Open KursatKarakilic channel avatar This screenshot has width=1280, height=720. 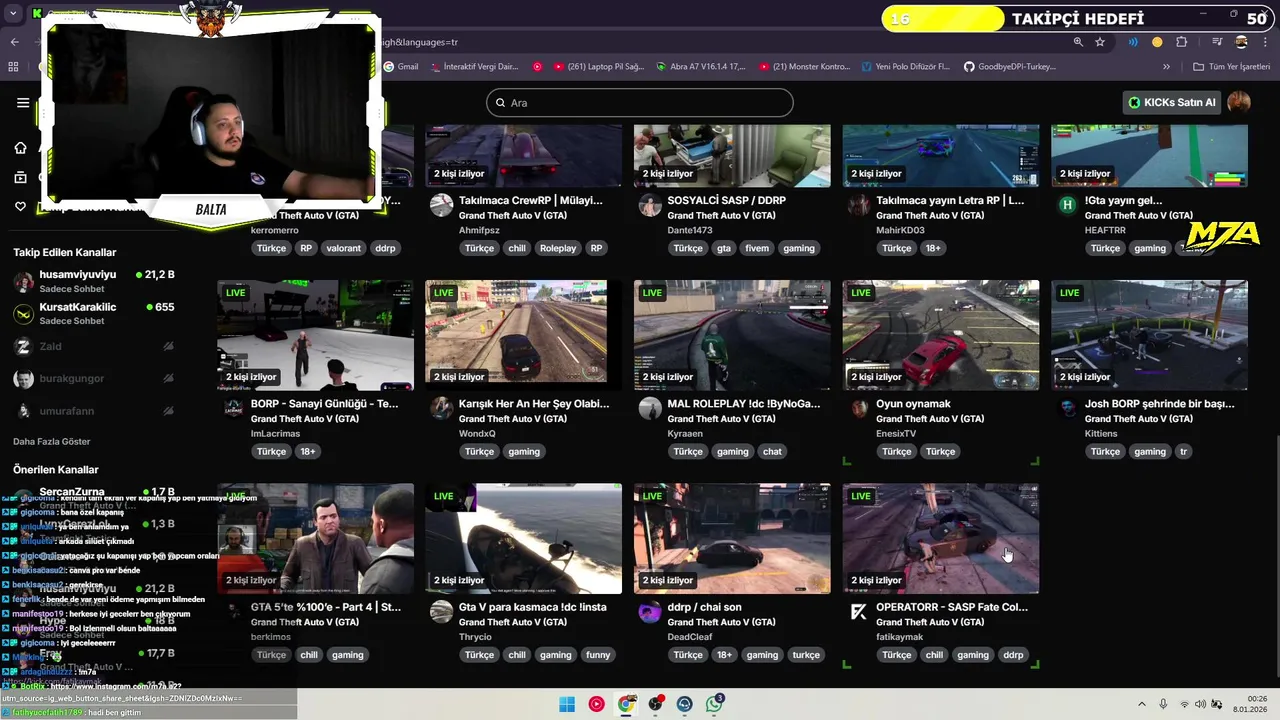[x=23, y=314]
